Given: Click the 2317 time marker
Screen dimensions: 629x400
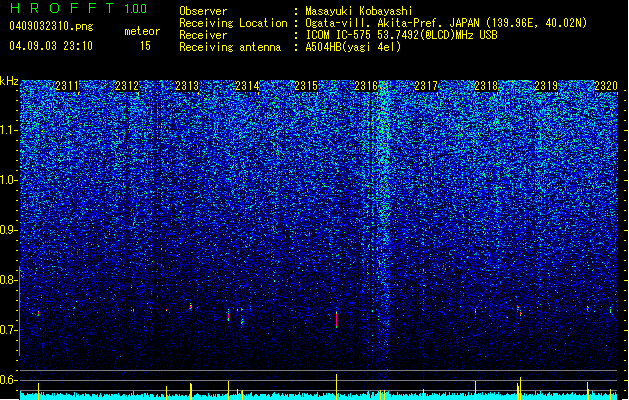Looking at the screenshot, I should 426,86.
